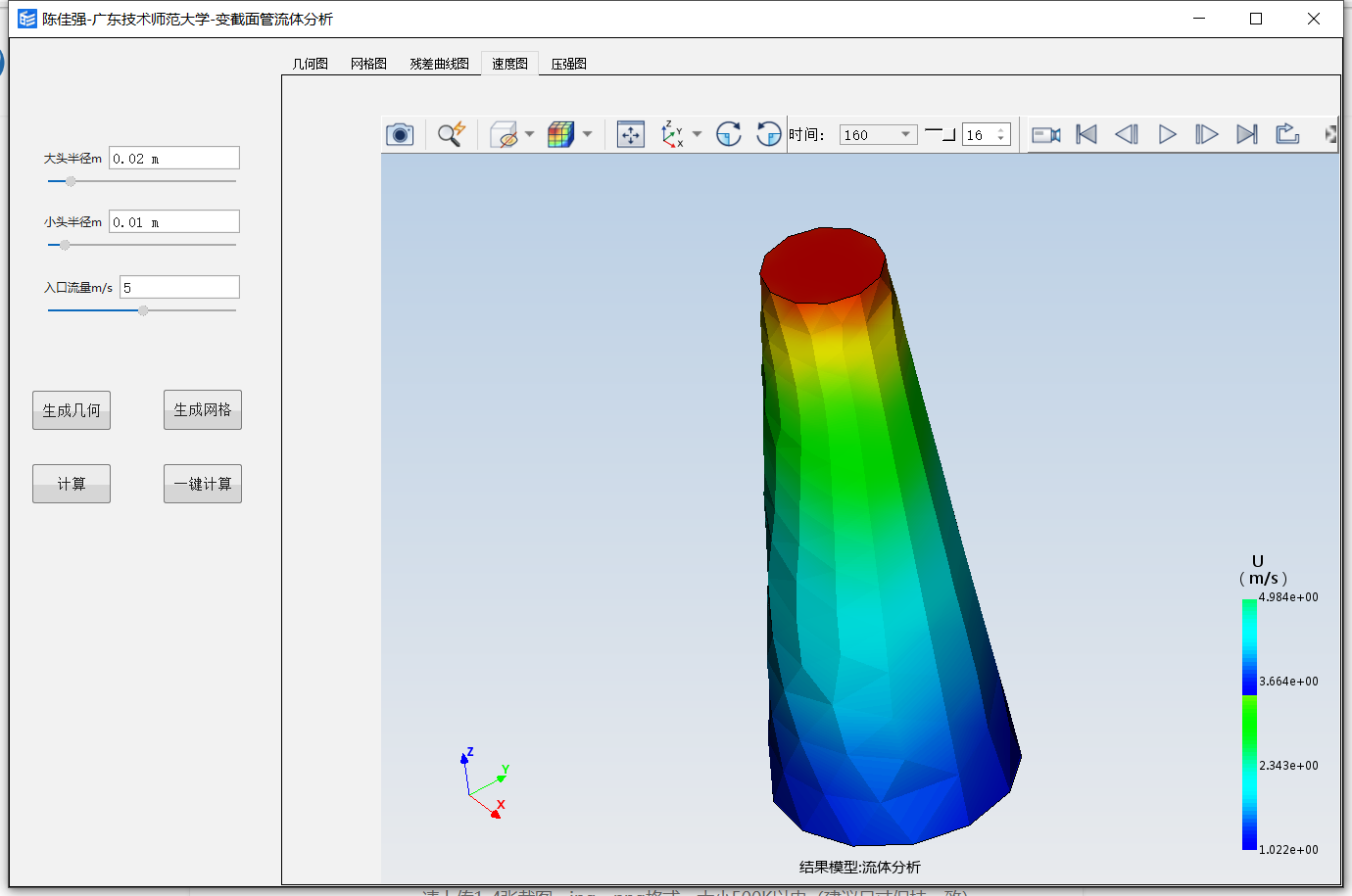Expand the toolbar overflow arrow

[1330, 134]
